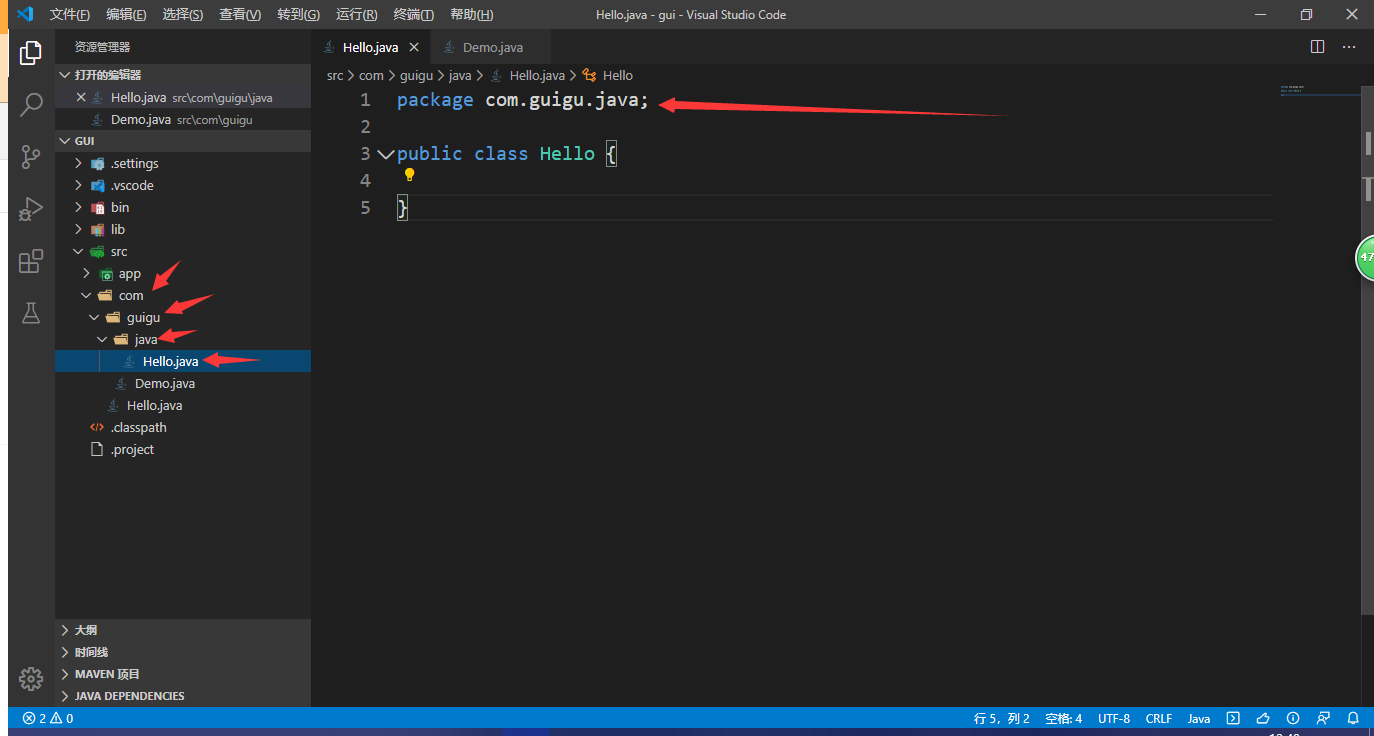Open more editor actions via ellipsis icon
This screenshot has height=736, width=1374.
(x=1349, y=46)
